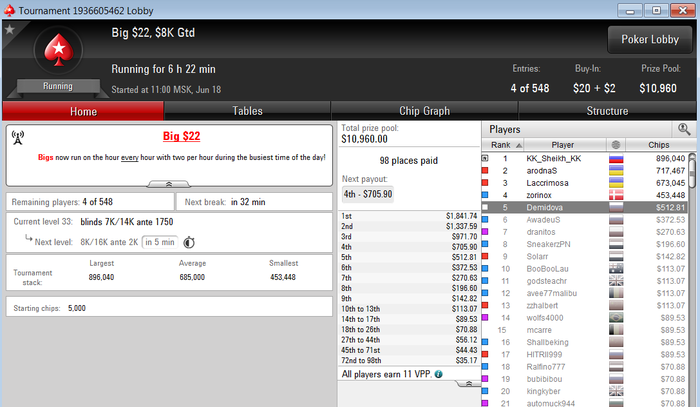700x407 pixels.
Task: Click the red marker next to arodnaS
Action: pos(485,170)
